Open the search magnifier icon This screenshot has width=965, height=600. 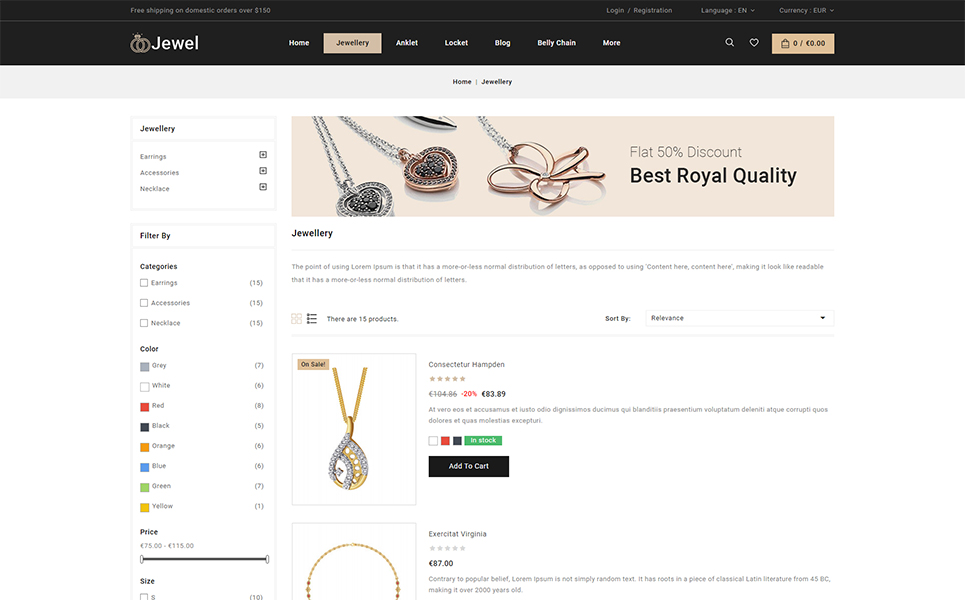(x=729, y=42)
